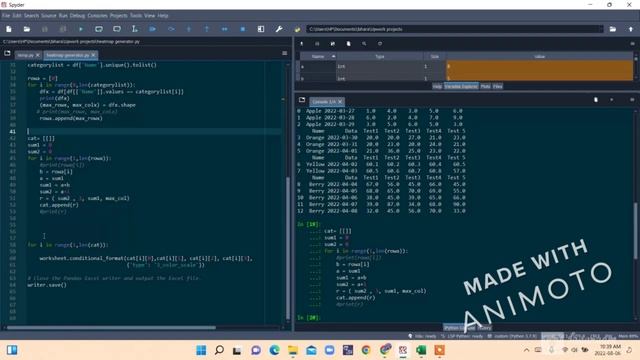Step out of function (return) in debugger
Viewport: 640px width, 360px height.
tap(207, 29)
